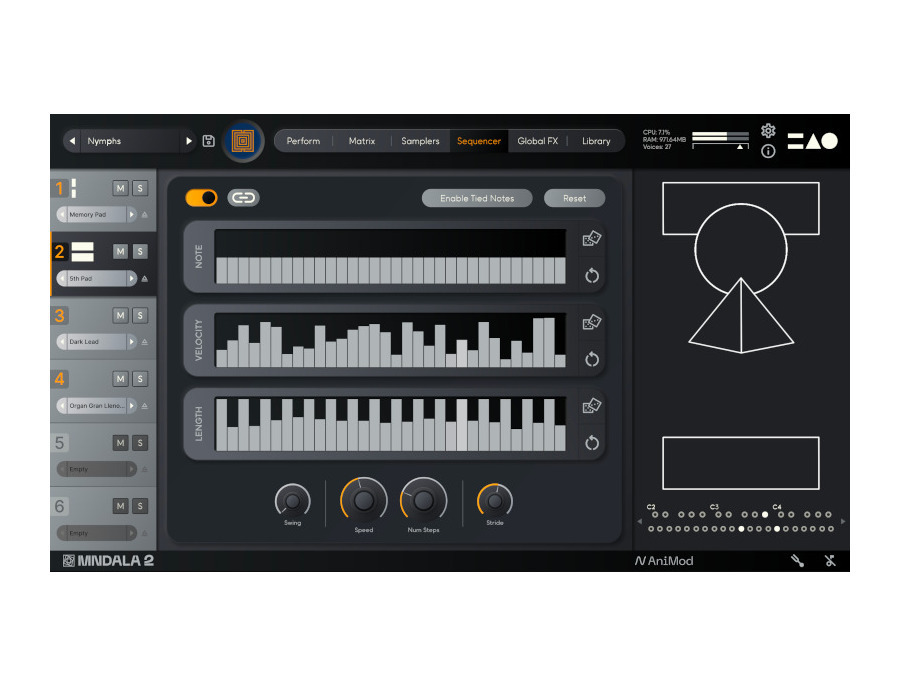The height and width of the screenshot is (687, 900).
Task: Next instrument arrow on Dark Lead
Action: point(131,342)
